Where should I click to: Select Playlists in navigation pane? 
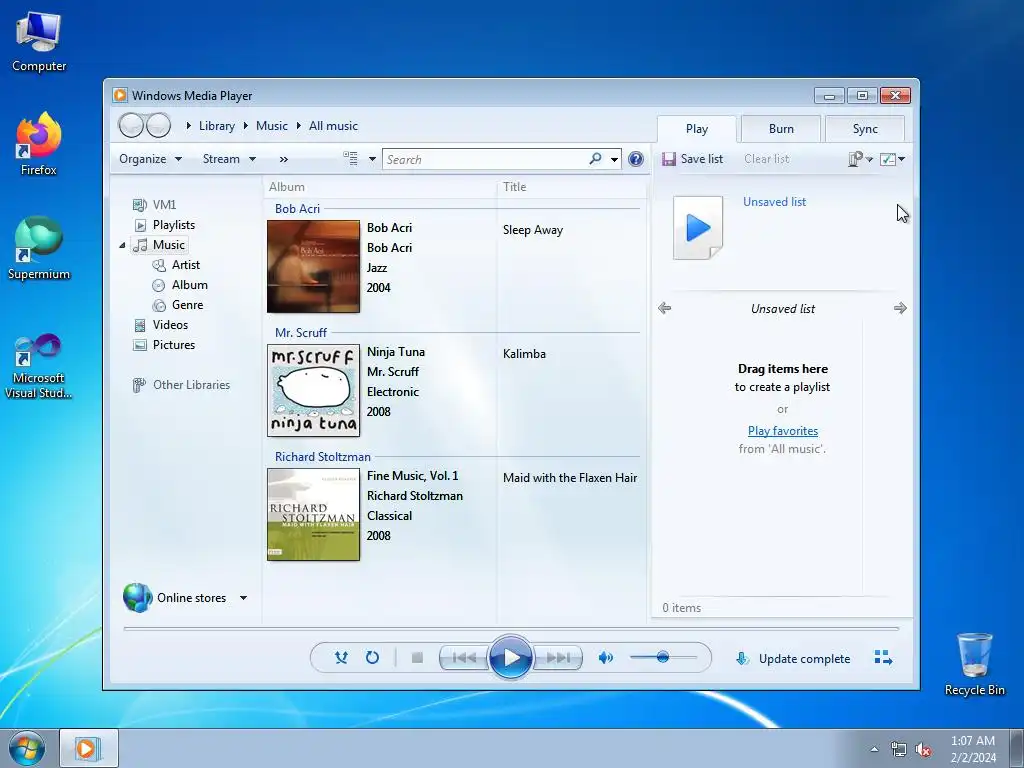coord(165,225)
